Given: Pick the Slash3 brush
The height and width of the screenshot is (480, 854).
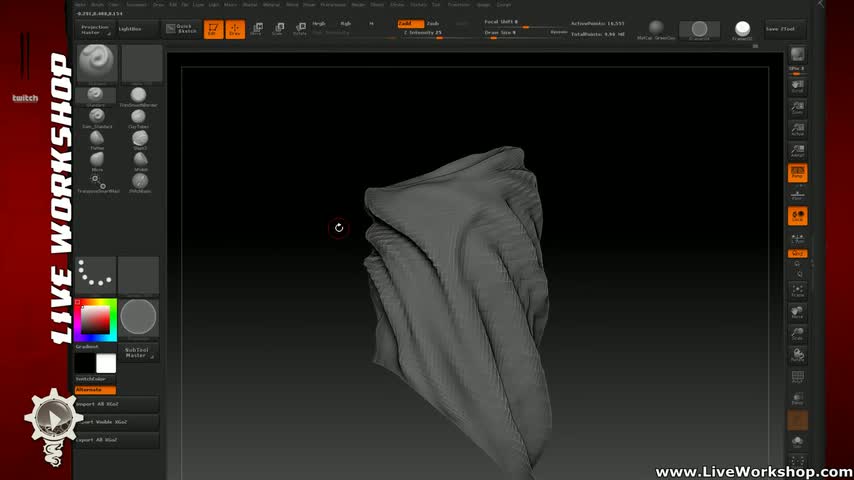Looking at the screenshot, I should pos(139,140).
